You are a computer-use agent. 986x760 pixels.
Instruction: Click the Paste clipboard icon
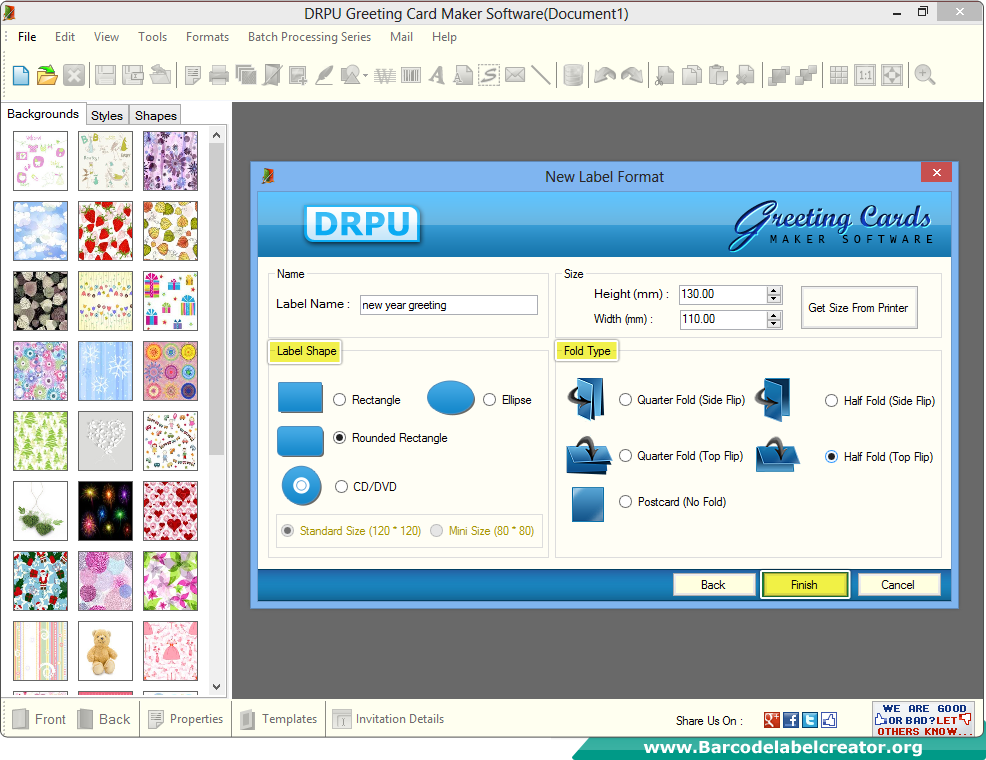tap(718, 75)
